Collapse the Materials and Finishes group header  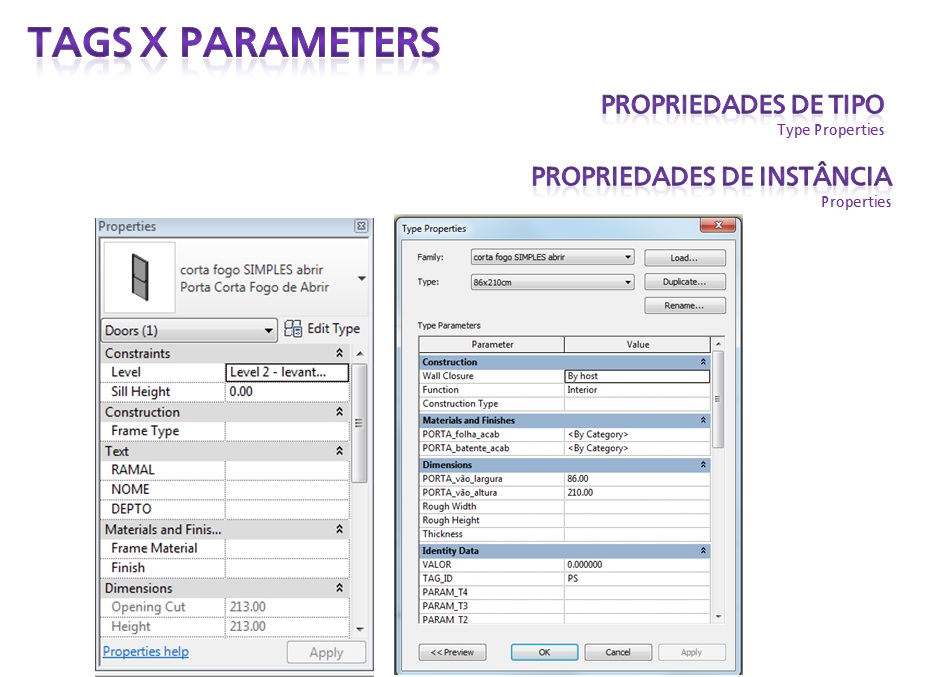[704, 419]
